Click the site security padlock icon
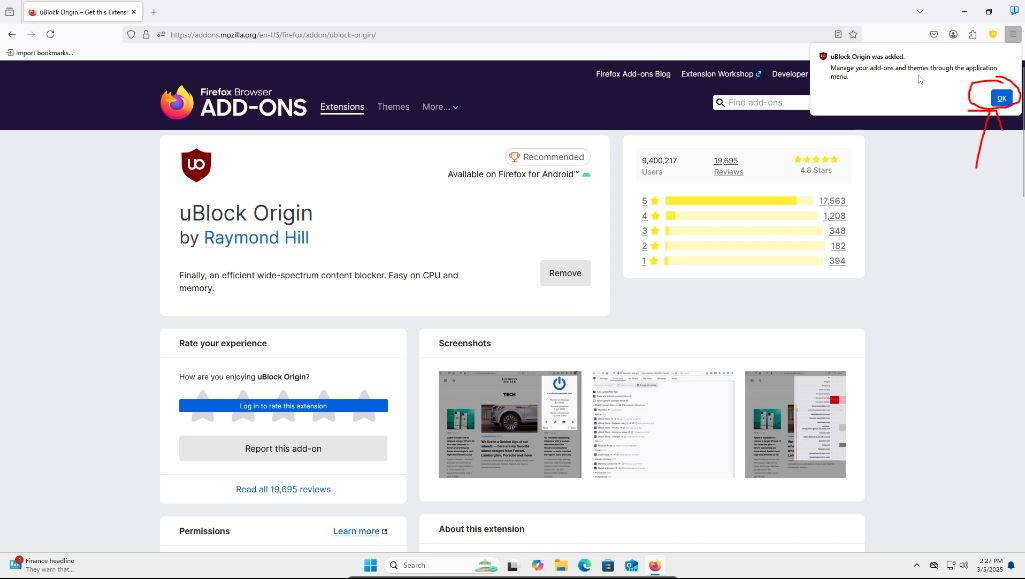 146,35
